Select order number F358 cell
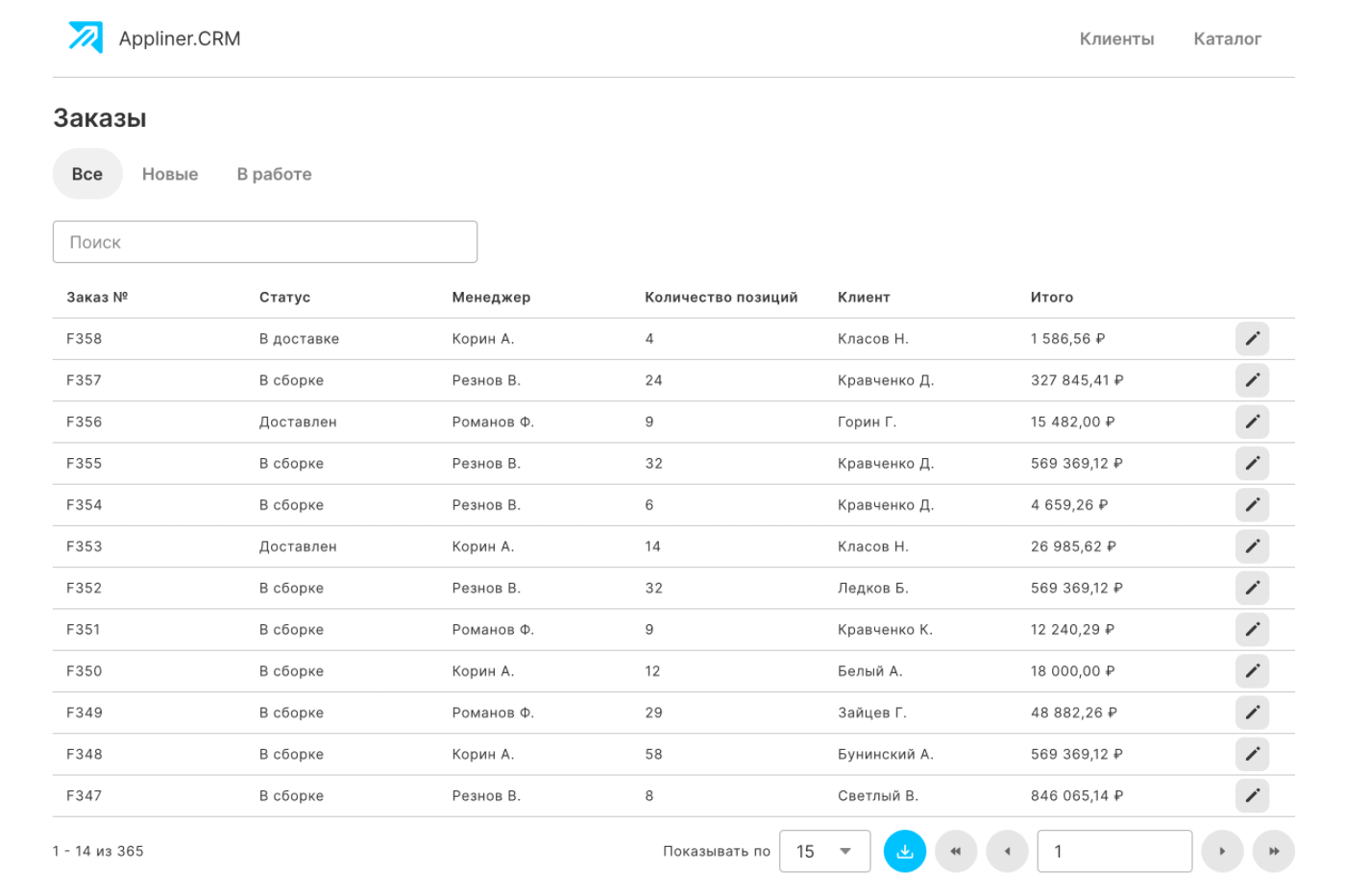Viewport: 1345px width, 896px height. [x=85, y=339]
